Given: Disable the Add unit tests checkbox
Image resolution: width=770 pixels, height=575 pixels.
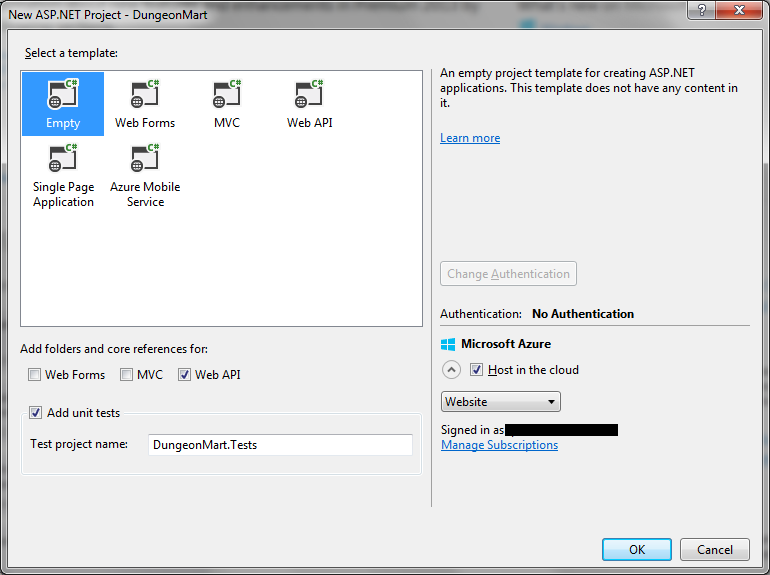Looking at the screenshot, I should [36, 413].
